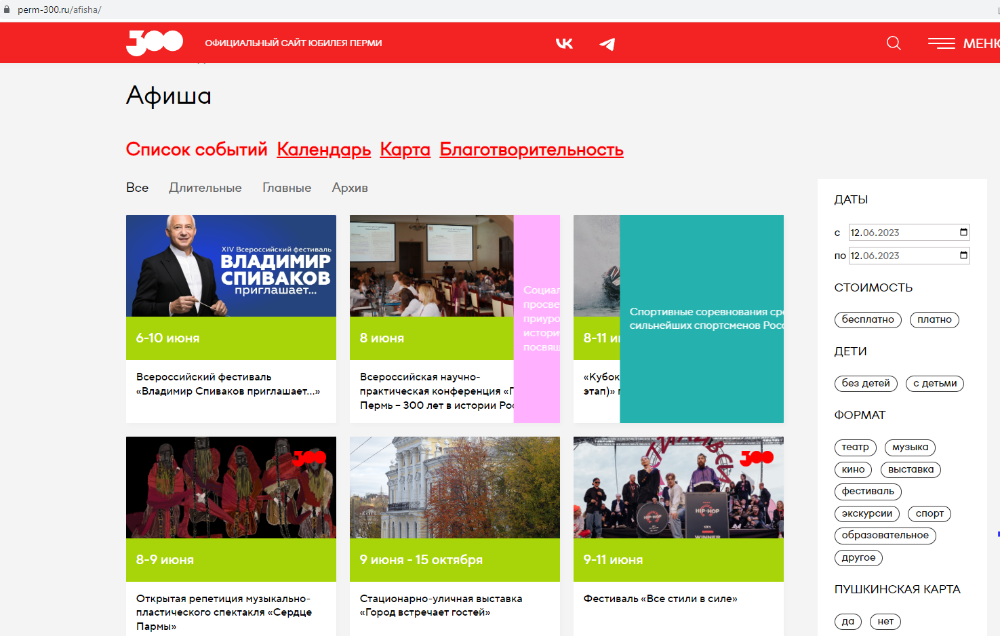Open the conference room photo thumbnail
1000x636 pixels.
pyautogui.click(x=432, y=266)
